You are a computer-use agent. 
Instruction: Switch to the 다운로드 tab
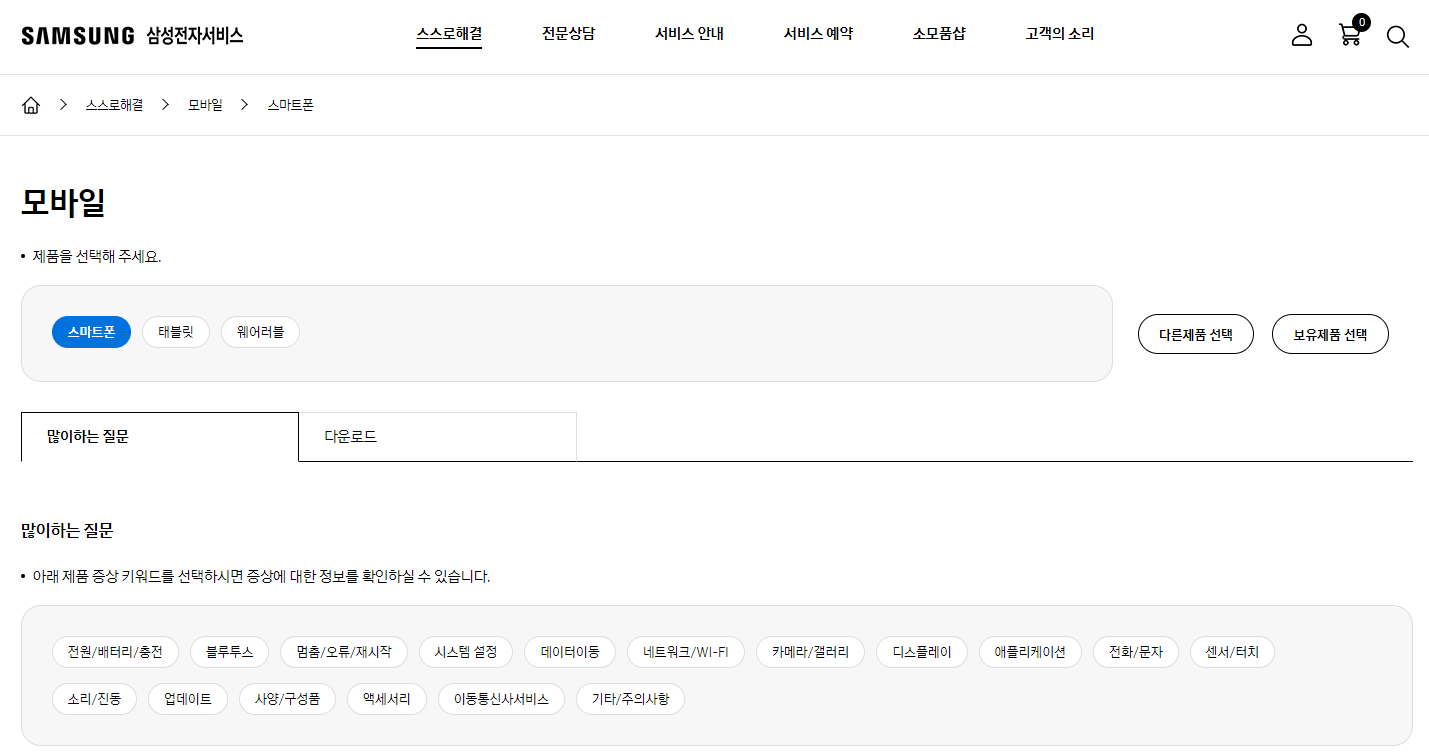[x=438, y=437]
